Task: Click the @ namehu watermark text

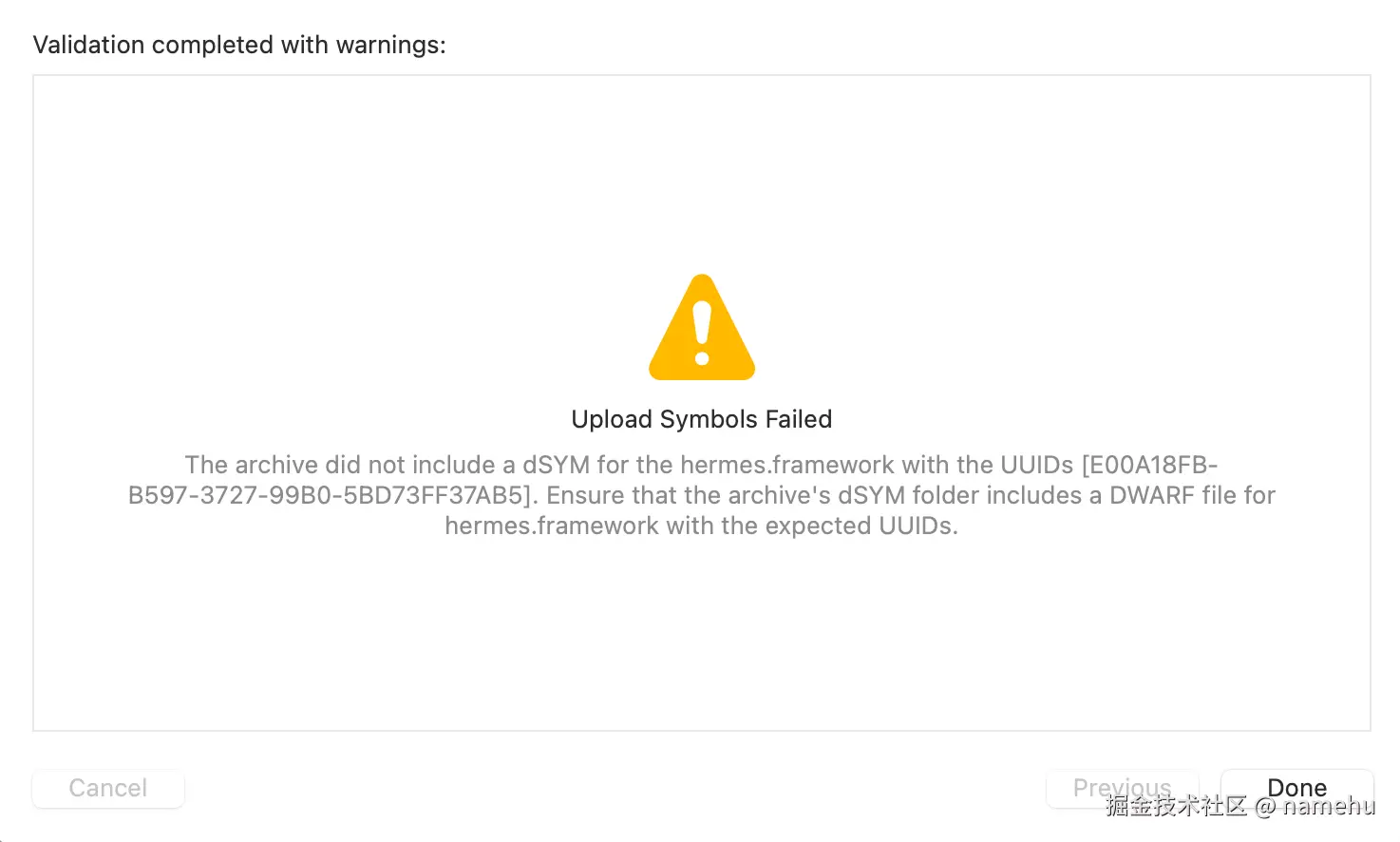Action: pos(1315,806)
